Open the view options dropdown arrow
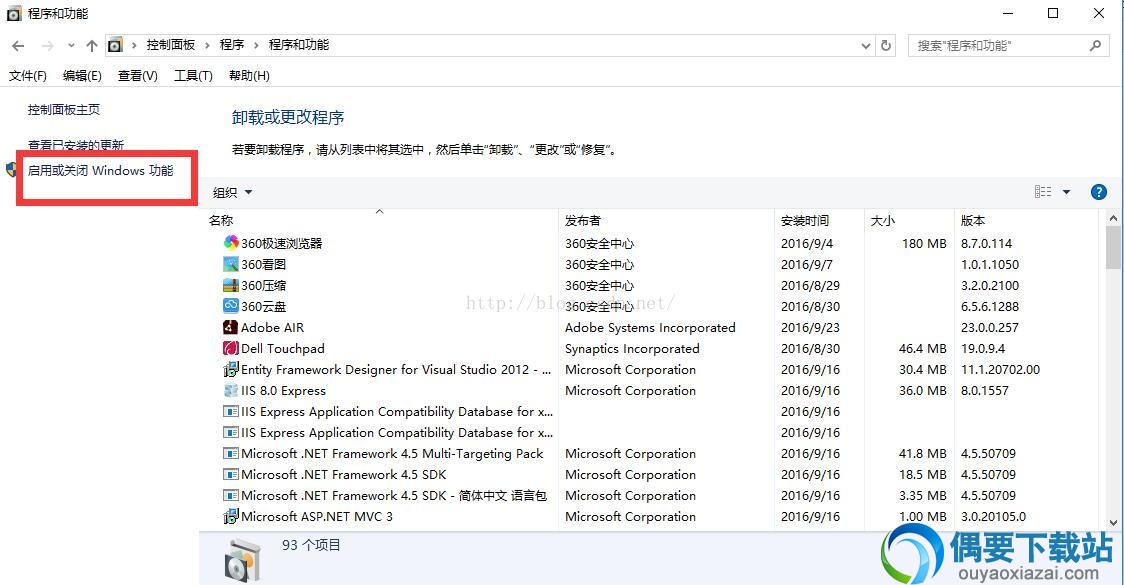This screenshot has width=1124, height=585. pyautogui.click(x=1066, y=191)
